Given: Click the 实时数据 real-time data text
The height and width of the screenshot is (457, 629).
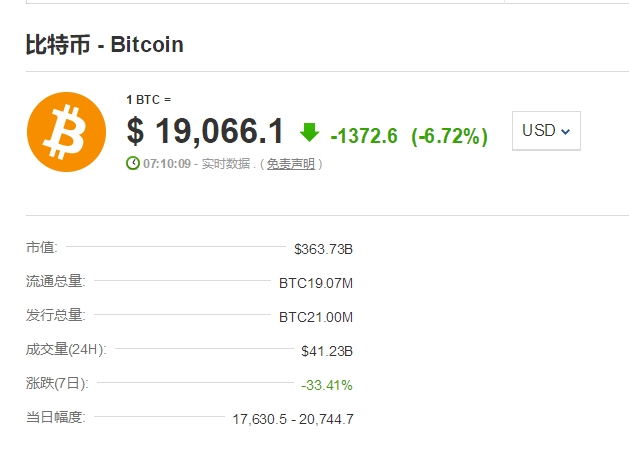Looking at the screenshot, I should tap(225, 163).
